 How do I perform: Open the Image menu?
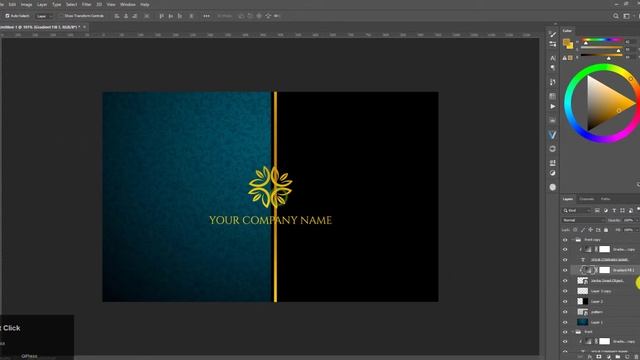(27, 4)
